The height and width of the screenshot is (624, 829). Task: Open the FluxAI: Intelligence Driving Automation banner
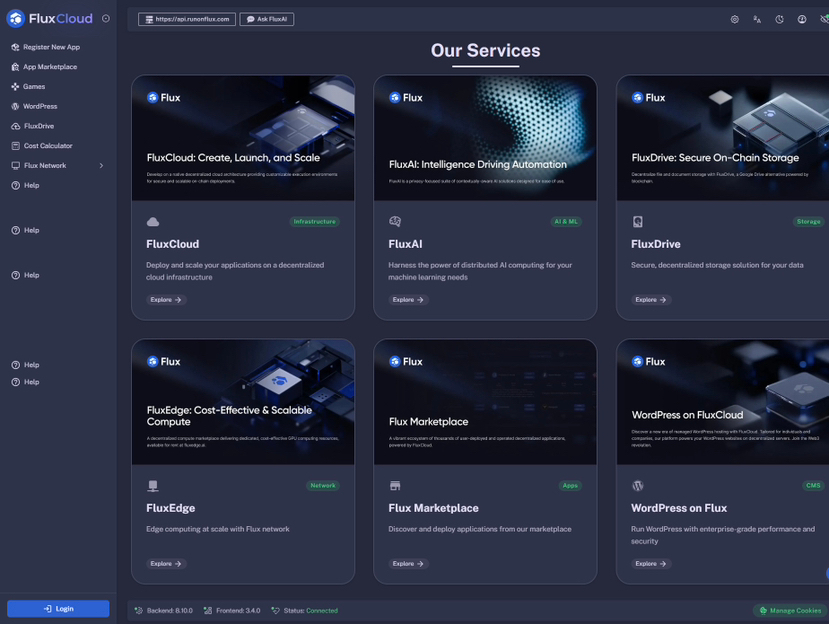coord(485,138)
